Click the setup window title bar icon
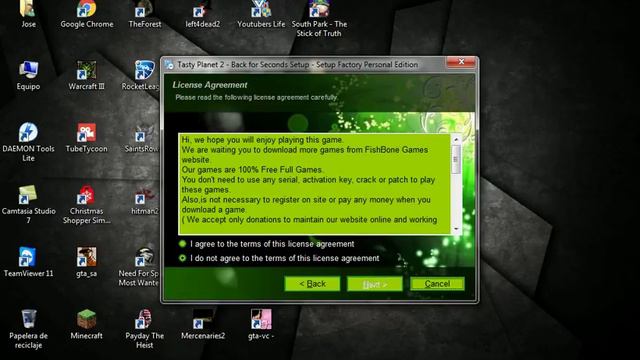The image size is (640, 360). (x=169, y=64)
